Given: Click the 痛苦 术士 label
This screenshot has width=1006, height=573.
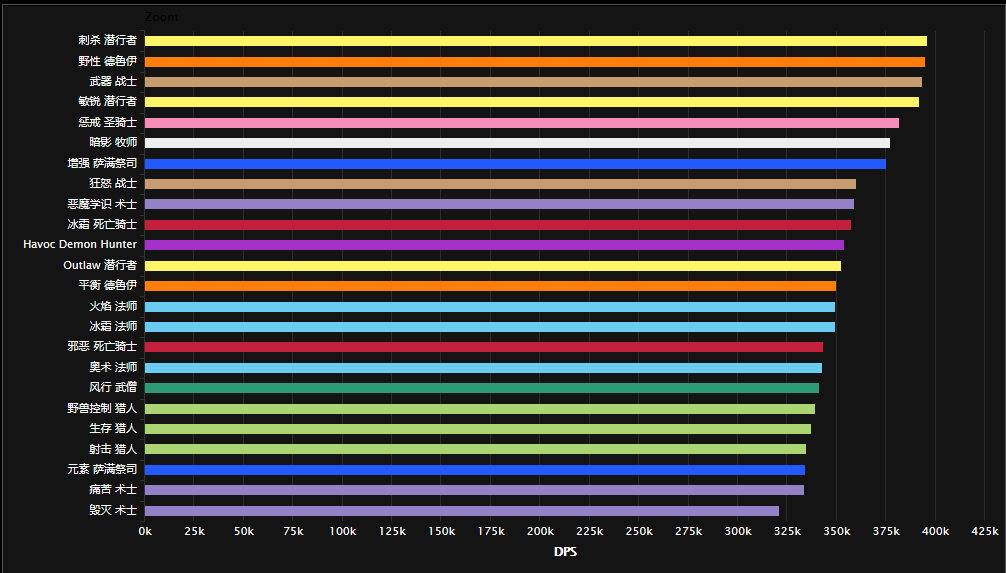Looking at the screenshot, I should (113, 489).
